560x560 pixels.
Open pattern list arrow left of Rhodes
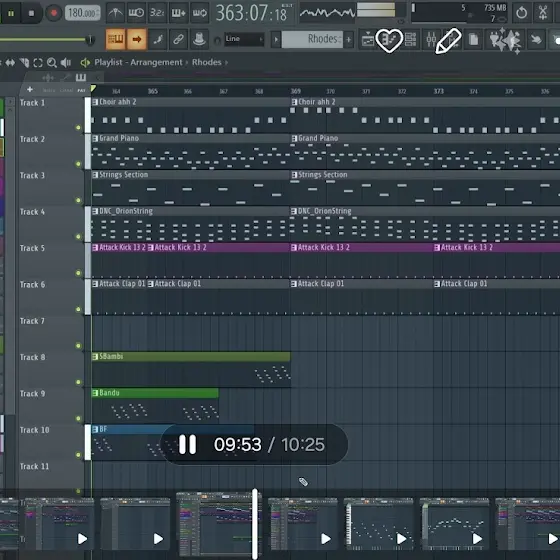(x=276, y=39)
